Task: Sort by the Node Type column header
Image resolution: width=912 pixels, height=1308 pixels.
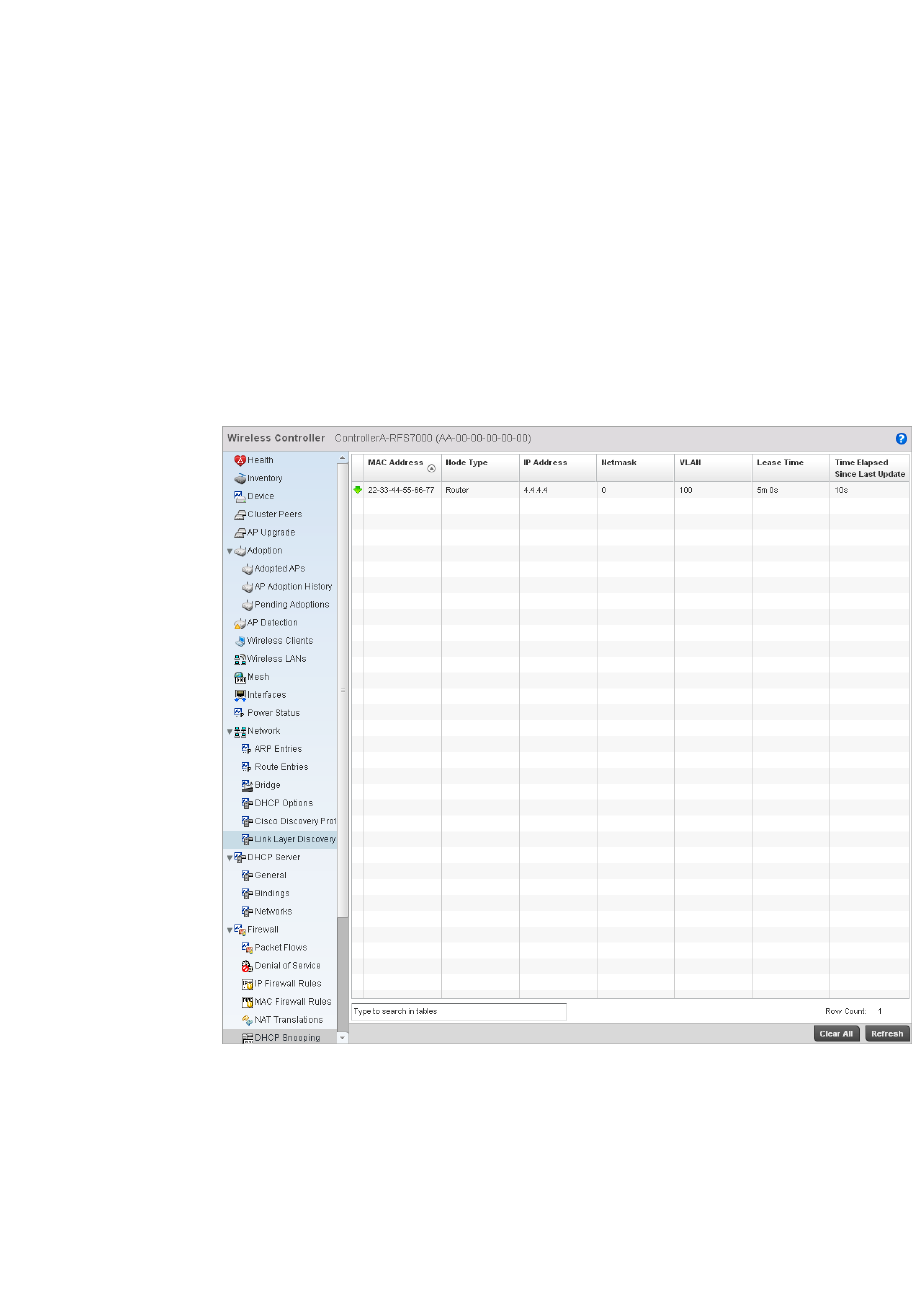Action: (x=480, y=468)
